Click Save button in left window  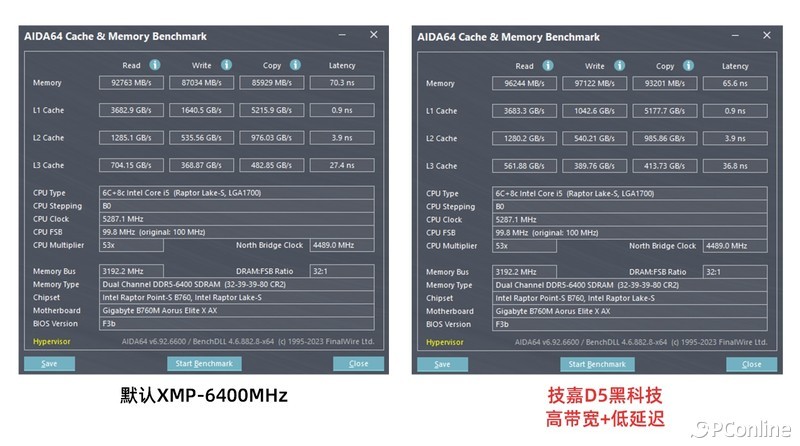pos(49,363)
